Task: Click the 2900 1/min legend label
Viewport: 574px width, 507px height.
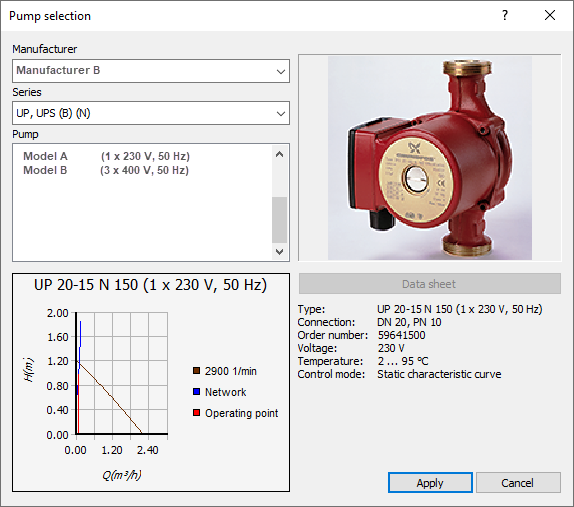Action: coord(231,371)
